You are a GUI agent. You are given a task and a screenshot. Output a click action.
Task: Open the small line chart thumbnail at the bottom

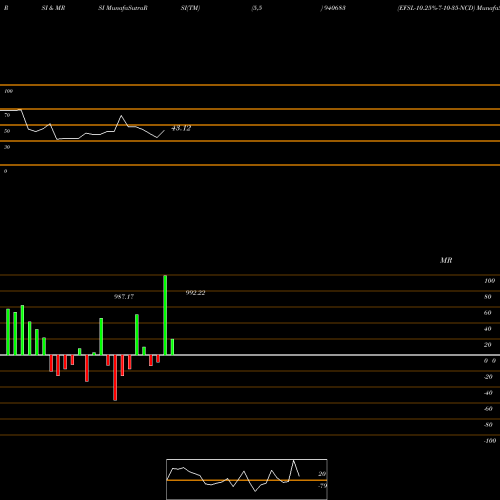[247, 479]
